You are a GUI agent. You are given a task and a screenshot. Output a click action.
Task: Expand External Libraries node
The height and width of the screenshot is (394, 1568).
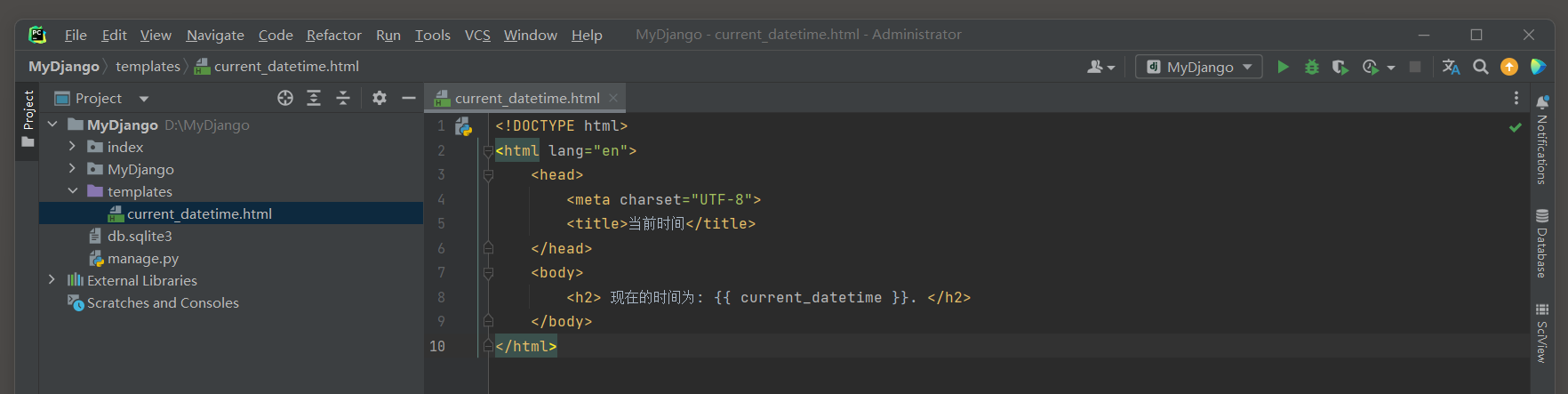[x=52, y=280]
